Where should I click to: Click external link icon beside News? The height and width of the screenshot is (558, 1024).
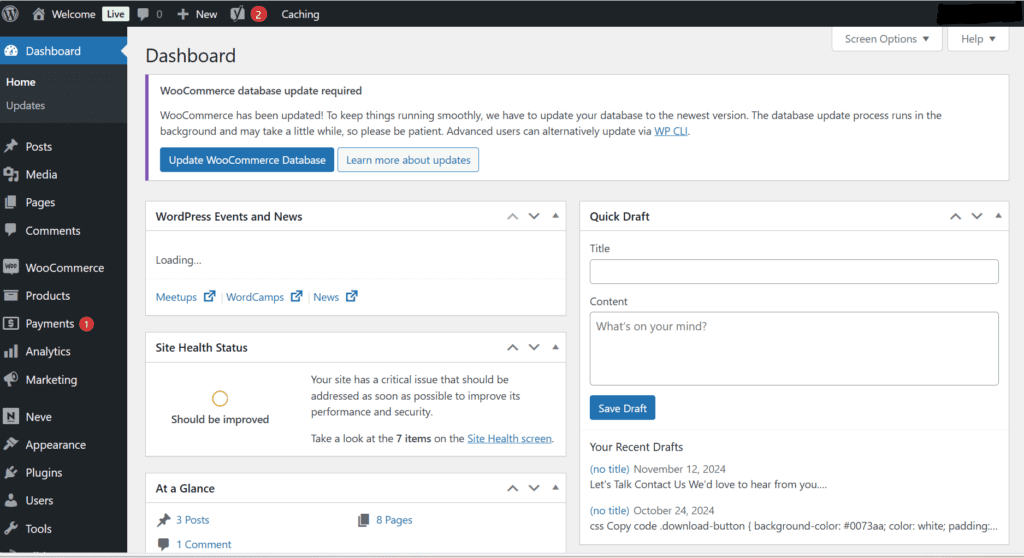351,296
